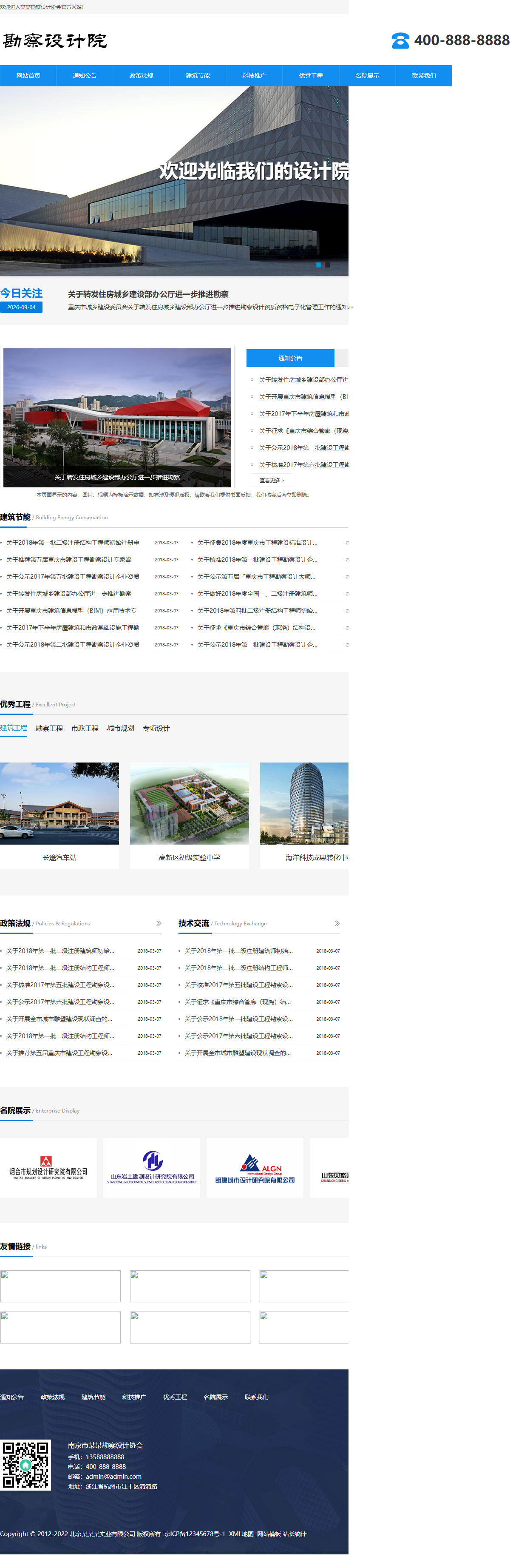Open the XML地图 link in the footer
The height and width of the screenshot is (1568, 510).
coord(241,1534)
